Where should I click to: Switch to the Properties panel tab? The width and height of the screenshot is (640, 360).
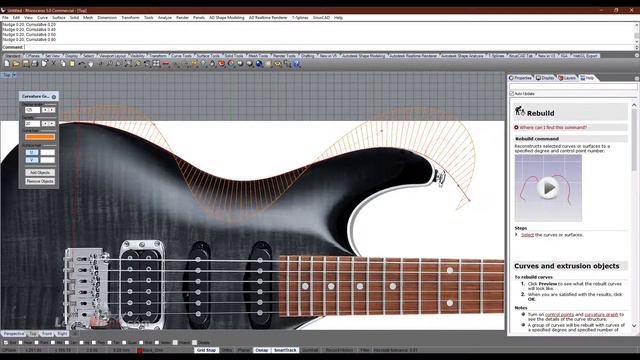(x=521, y=78)
